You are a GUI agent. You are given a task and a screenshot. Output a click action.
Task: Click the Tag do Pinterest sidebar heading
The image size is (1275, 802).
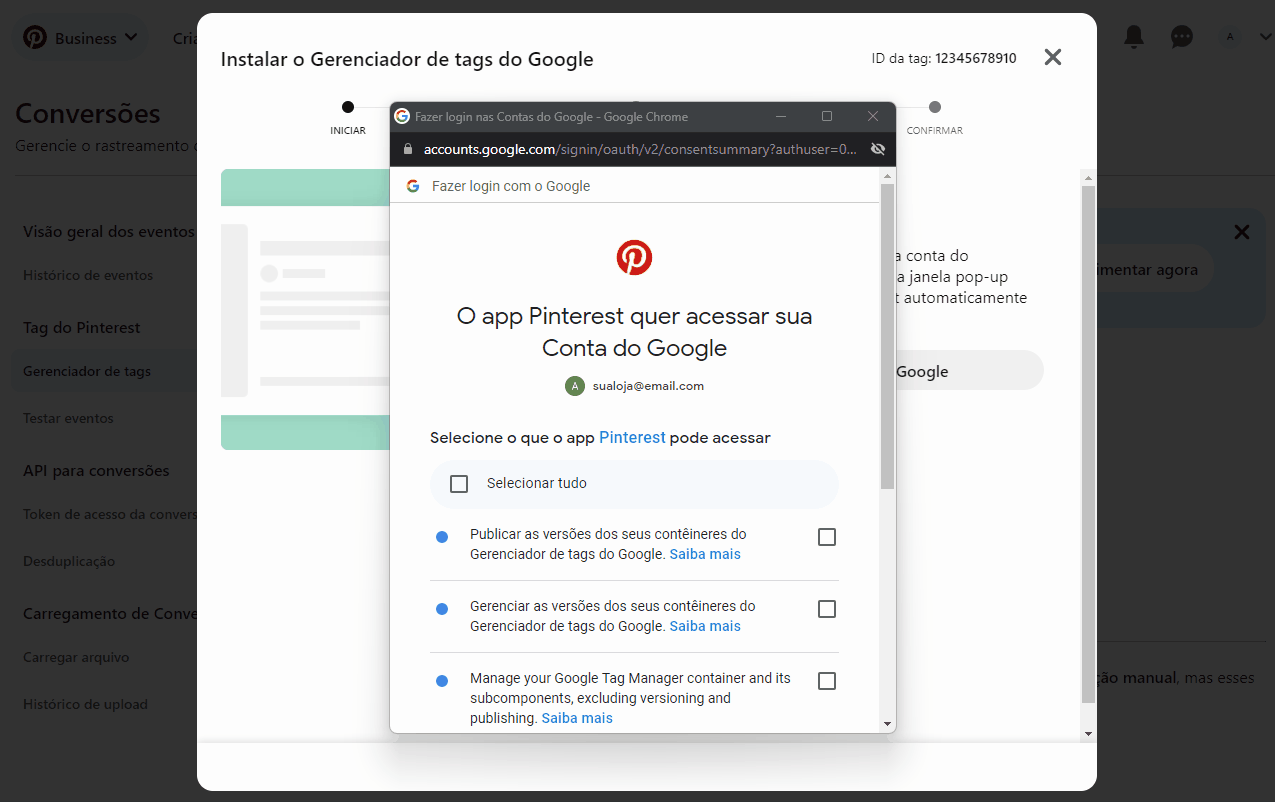point(82,328)
